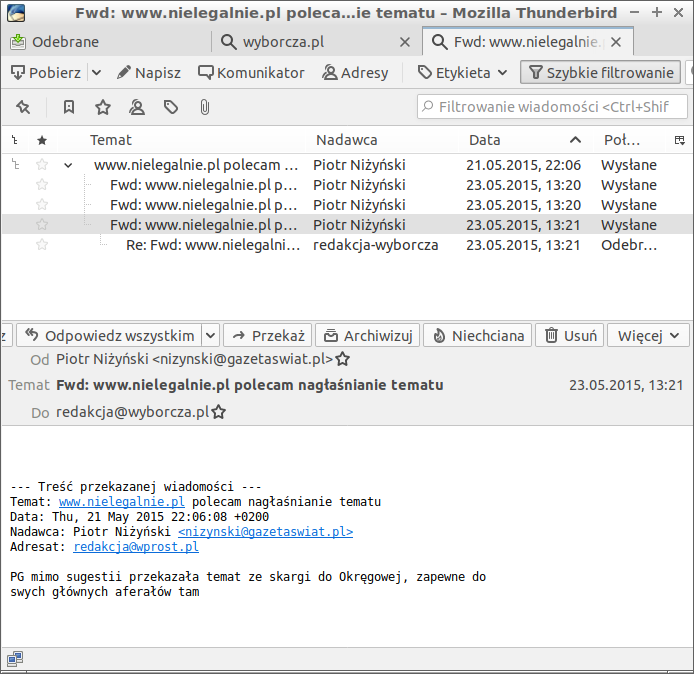Delete the message with Usuń
694x674 pixels.
(569, 336)
